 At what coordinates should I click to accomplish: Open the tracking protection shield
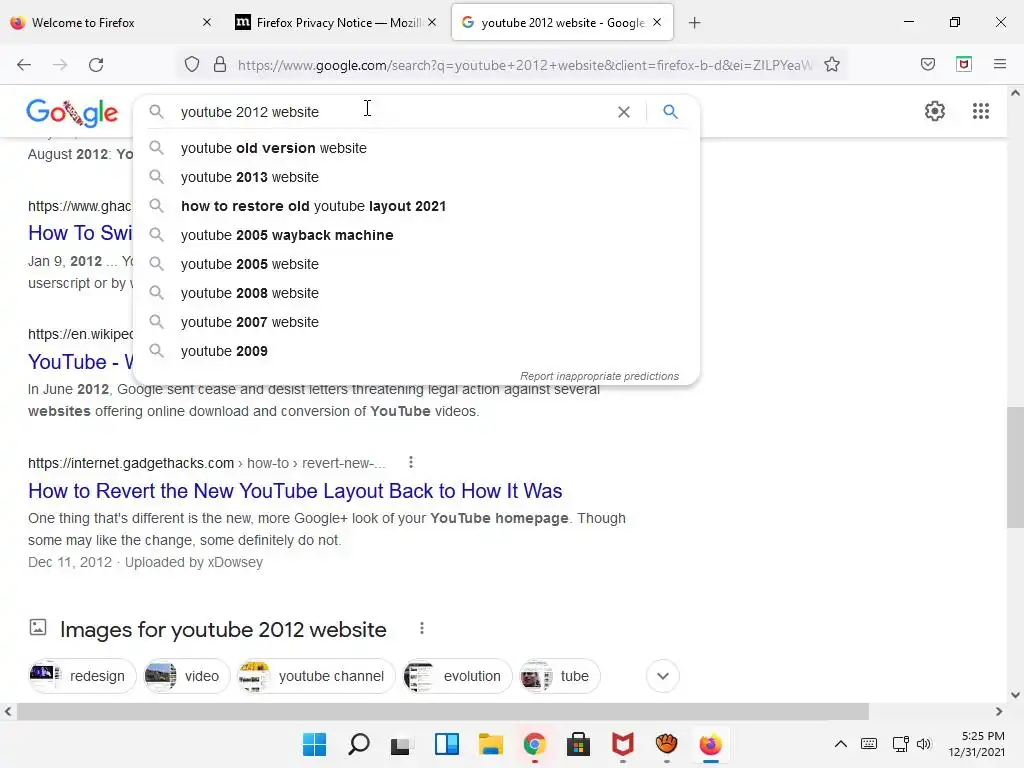click(x=191, y=65)
